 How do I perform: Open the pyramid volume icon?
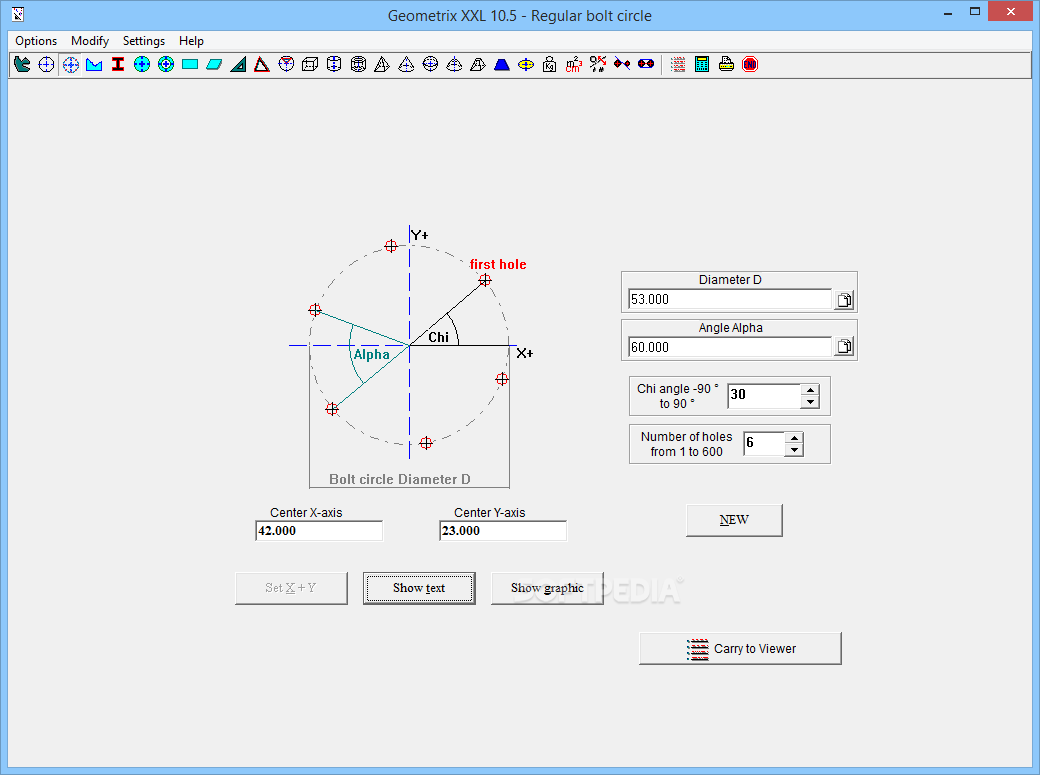pos(382,64)
